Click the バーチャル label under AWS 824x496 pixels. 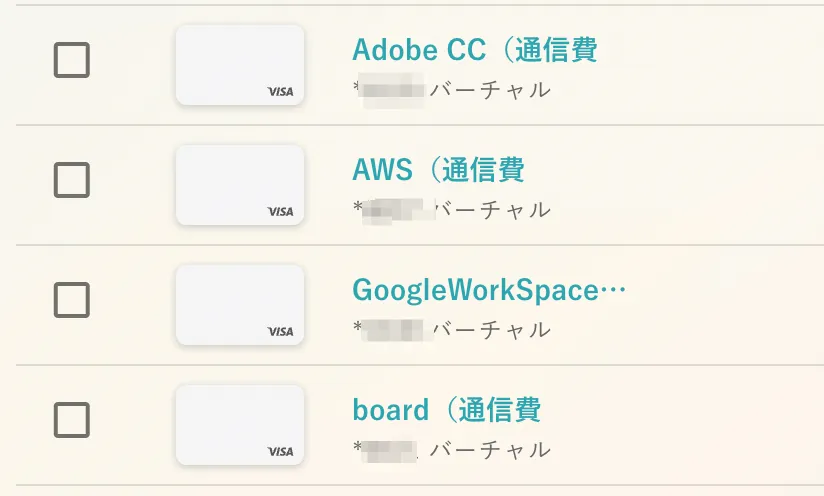[x=490, y=210]
